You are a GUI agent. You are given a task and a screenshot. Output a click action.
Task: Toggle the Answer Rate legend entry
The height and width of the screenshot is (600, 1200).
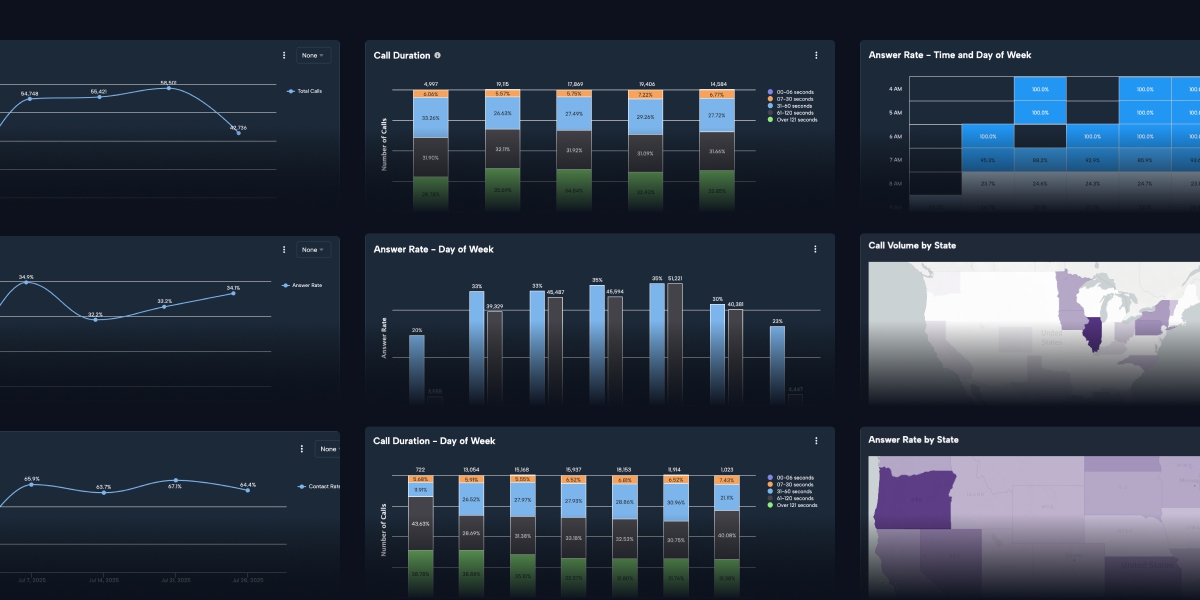pos(302,286)
